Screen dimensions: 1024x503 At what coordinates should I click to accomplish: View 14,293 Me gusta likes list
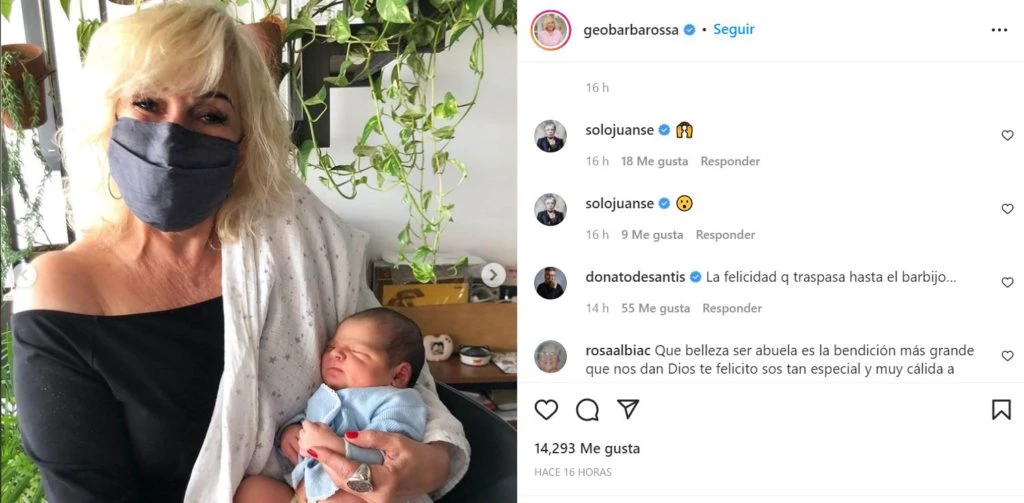pyautogui.click(x=586, y=449)
